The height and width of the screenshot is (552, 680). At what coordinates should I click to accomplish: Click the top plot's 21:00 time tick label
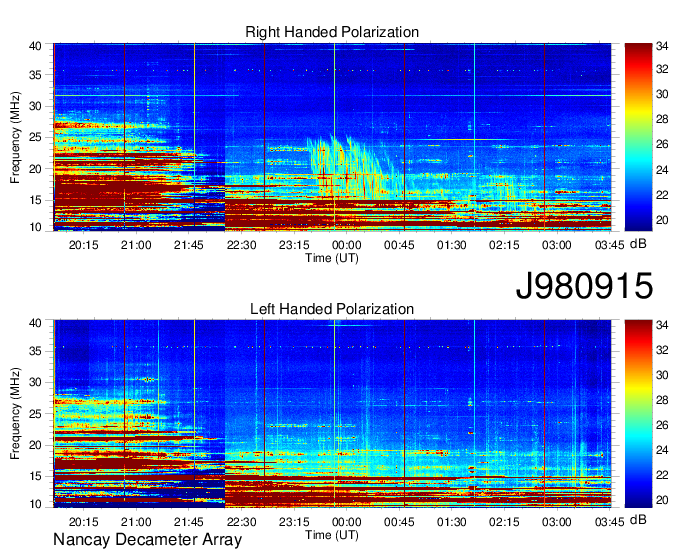pyautogui.click(x=136, y=245)
